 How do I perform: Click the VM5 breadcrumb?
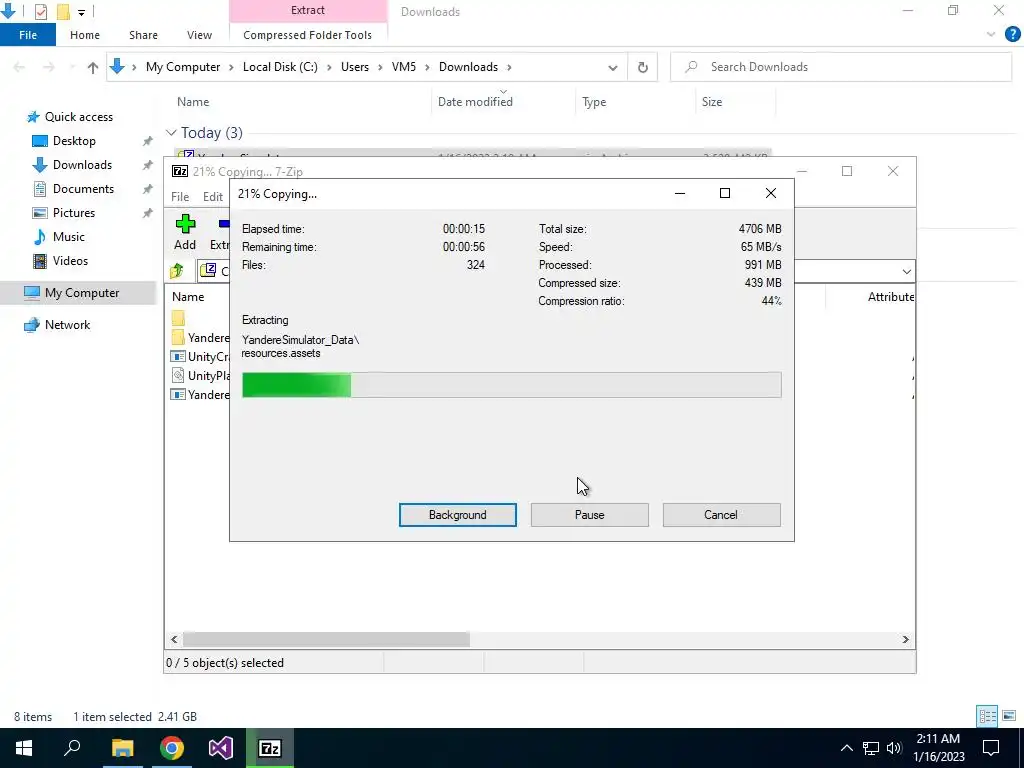(404, 67)
